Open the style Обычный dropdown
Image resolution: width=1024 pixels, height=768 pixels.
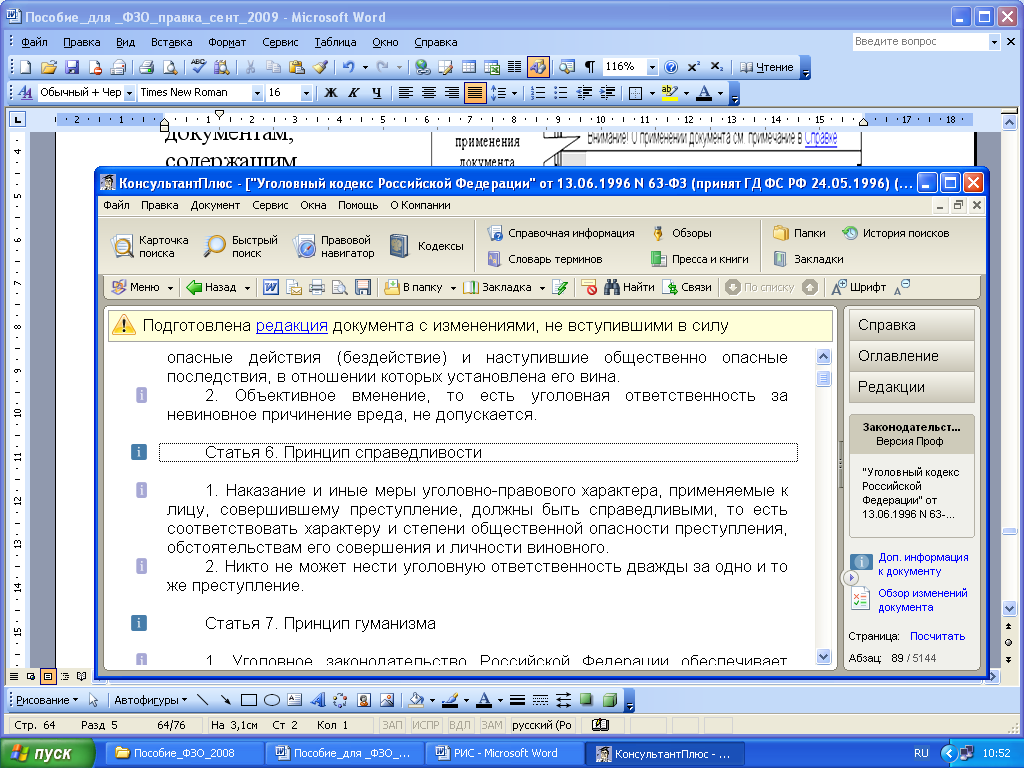pos(129,93)
